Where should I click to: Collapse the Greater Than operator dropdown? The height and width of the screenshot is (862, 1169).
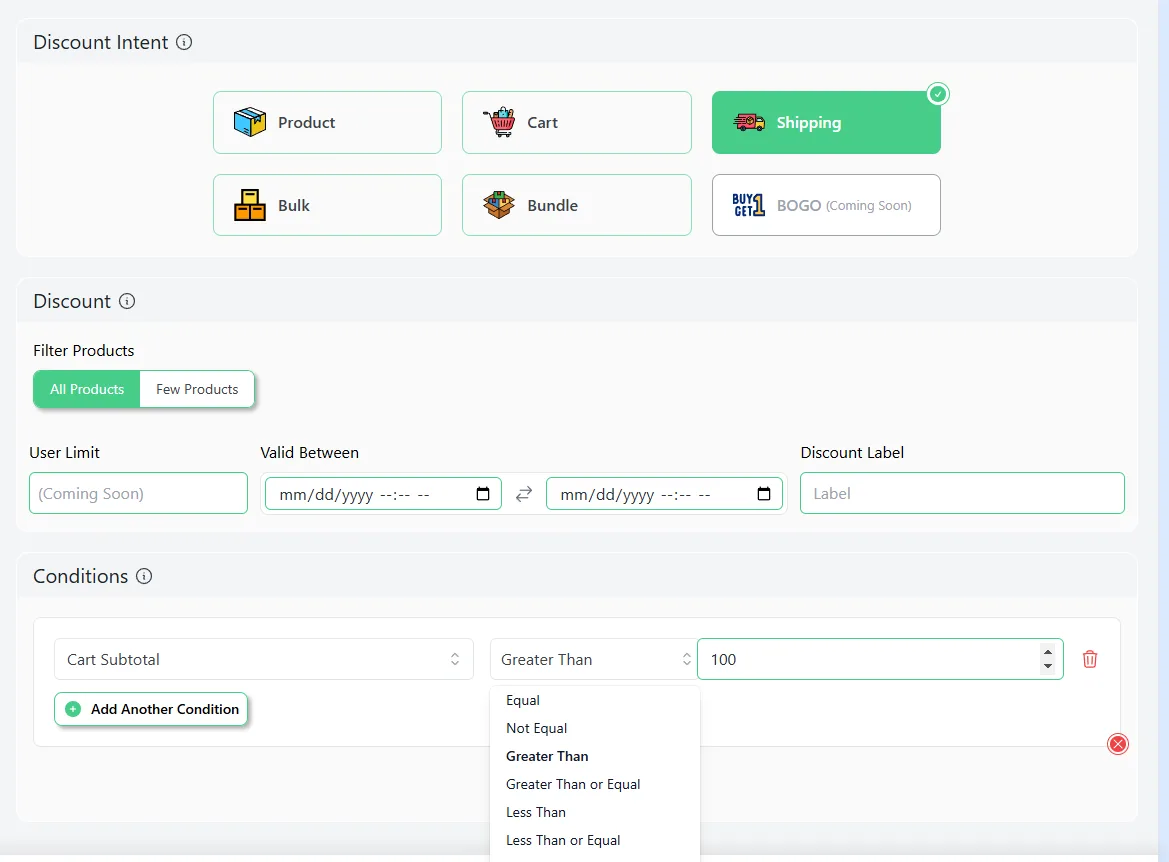593,659
